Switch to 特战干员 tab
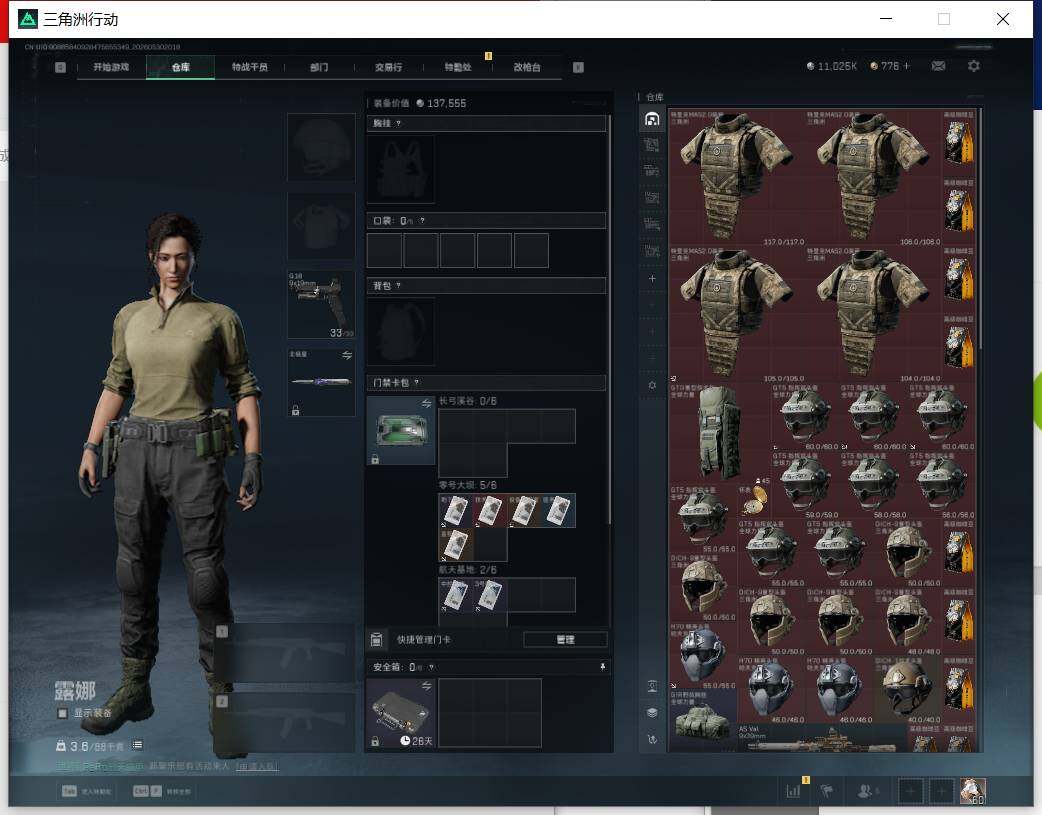Viewport: 1042px width, 815px height. pyautogui.click(x=250, y=67)
